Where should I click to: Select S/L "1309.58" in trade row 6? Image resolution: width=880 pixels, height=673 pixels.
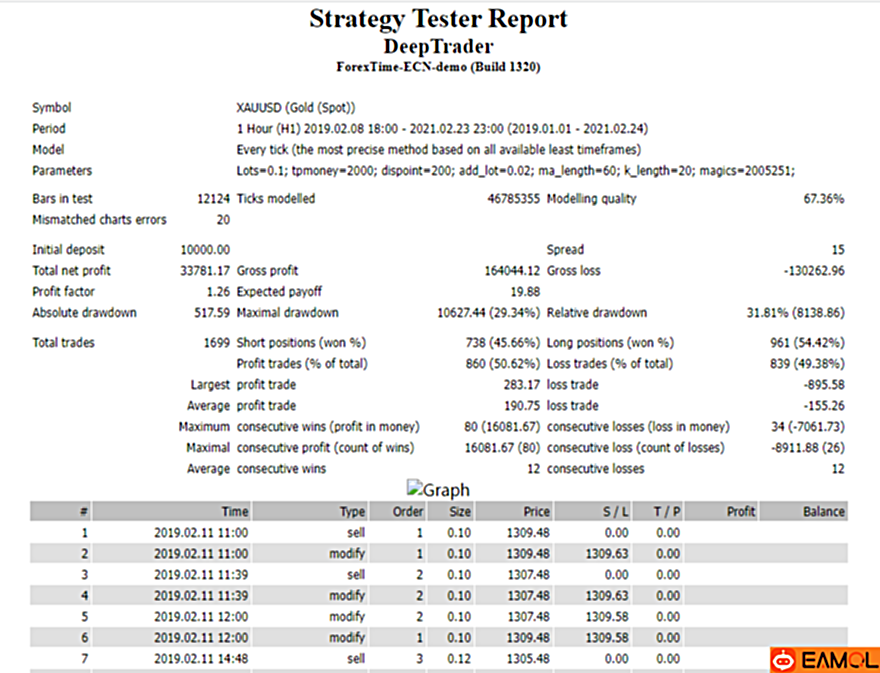tap(607, 638)
